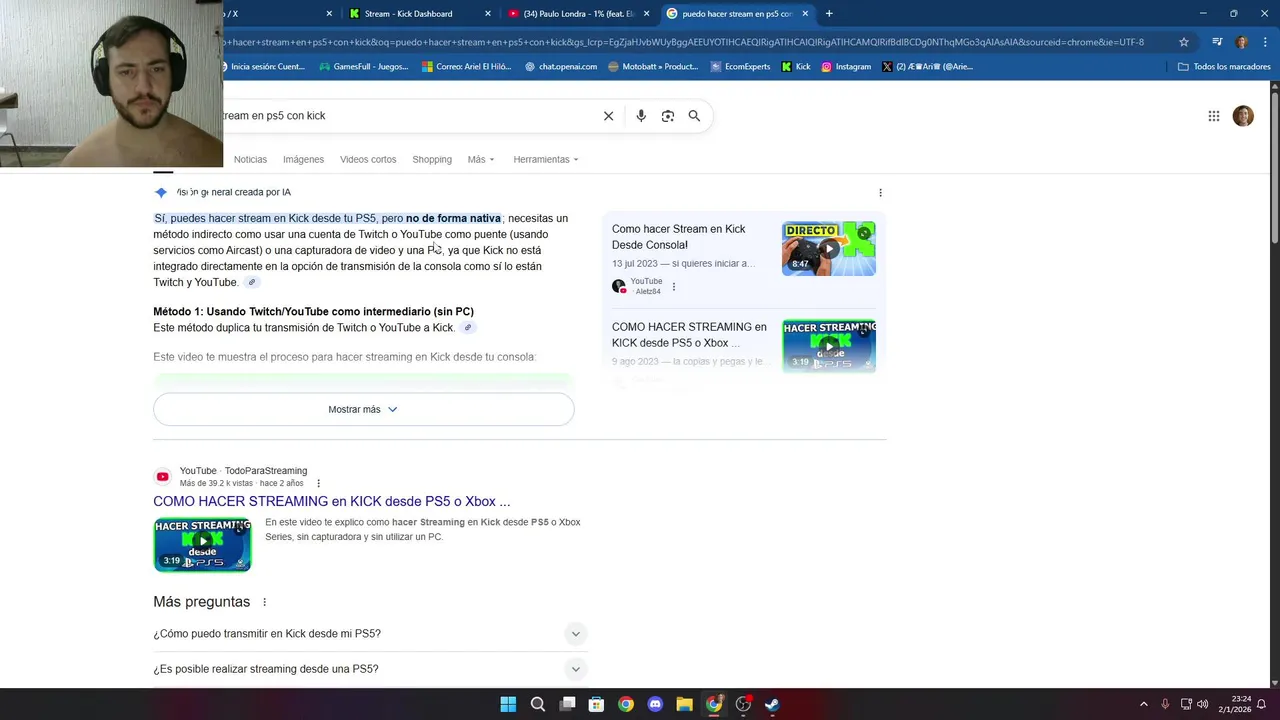Play TodoParaStreaming result video thumbnail
The width and height of the screenshot is (1280, 720).
[202, 544]
